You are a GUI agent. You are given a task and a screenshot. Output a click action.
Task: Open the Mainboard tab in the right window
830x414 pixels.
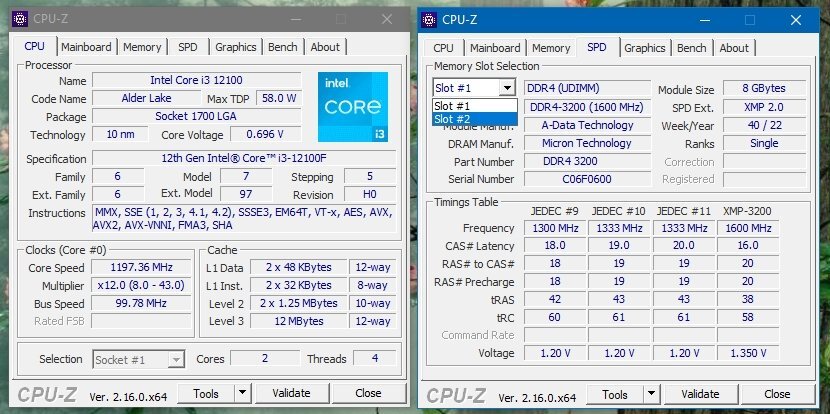click(x=495, y=48)
